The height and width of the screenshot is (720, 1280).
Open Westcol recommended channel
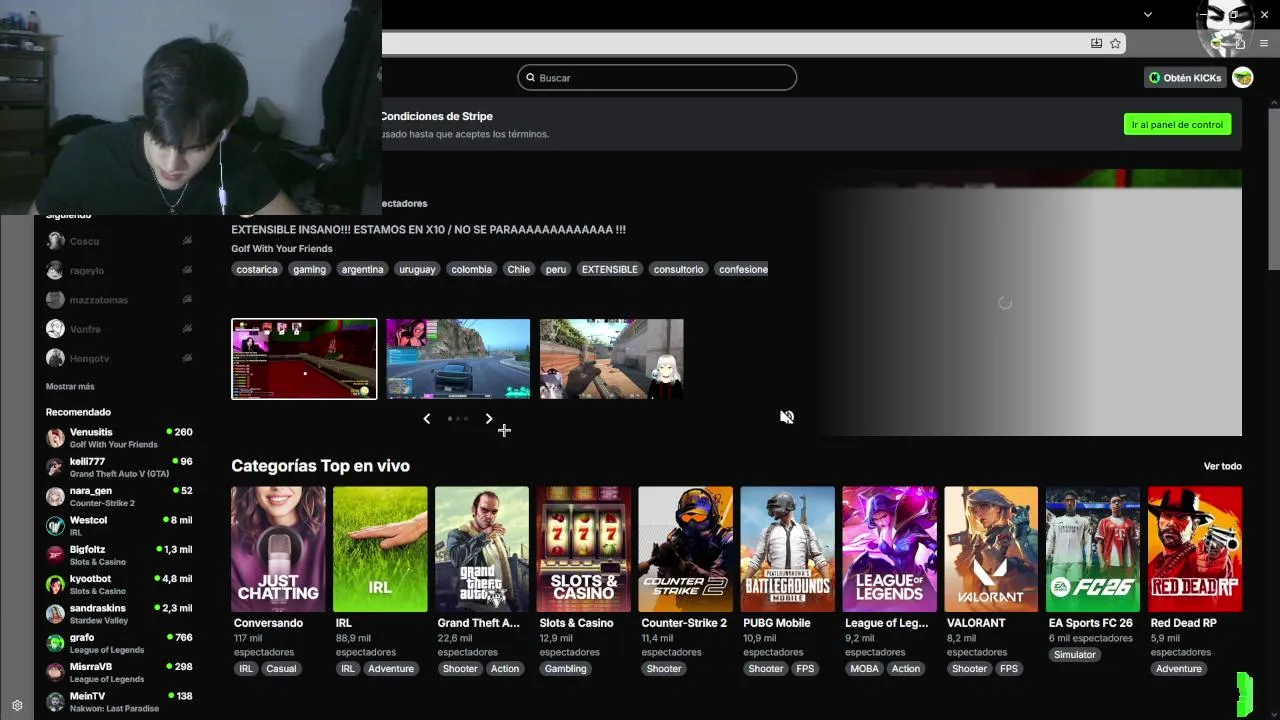pyautogui.click(x=119, y=526)
